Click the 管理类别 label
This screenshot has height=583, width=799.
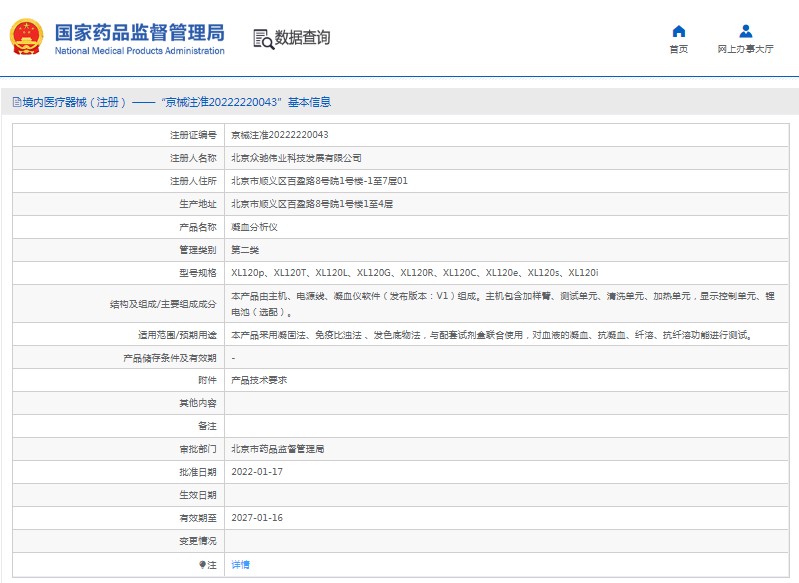click(198, 250)
